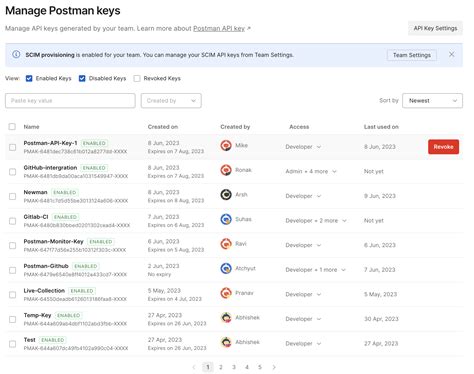This screenshot has height=374, width=474.
Task: Go to page 5 of results
Action: (260, 367)
